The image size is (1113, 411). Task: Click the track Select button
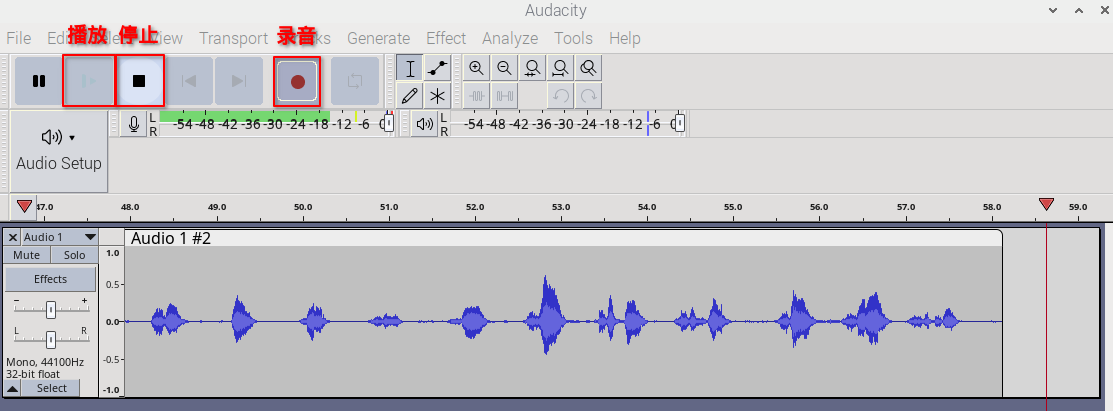(52, 388)
